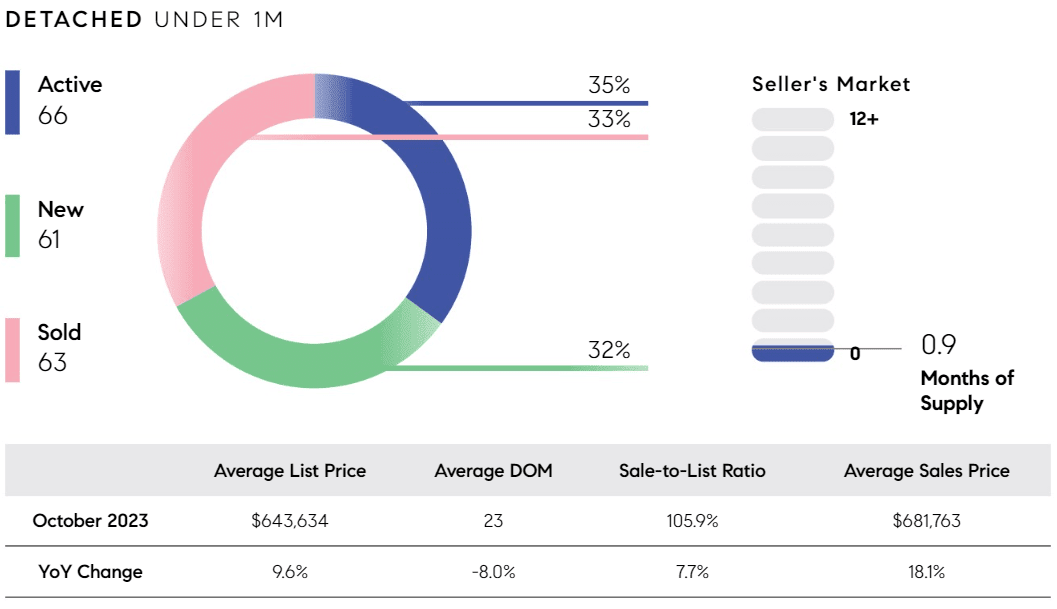Click the 0.9 Months of Supply value
Image resolution: width=1057 pixels, height=609 pixels.
(x=938, y=345)
